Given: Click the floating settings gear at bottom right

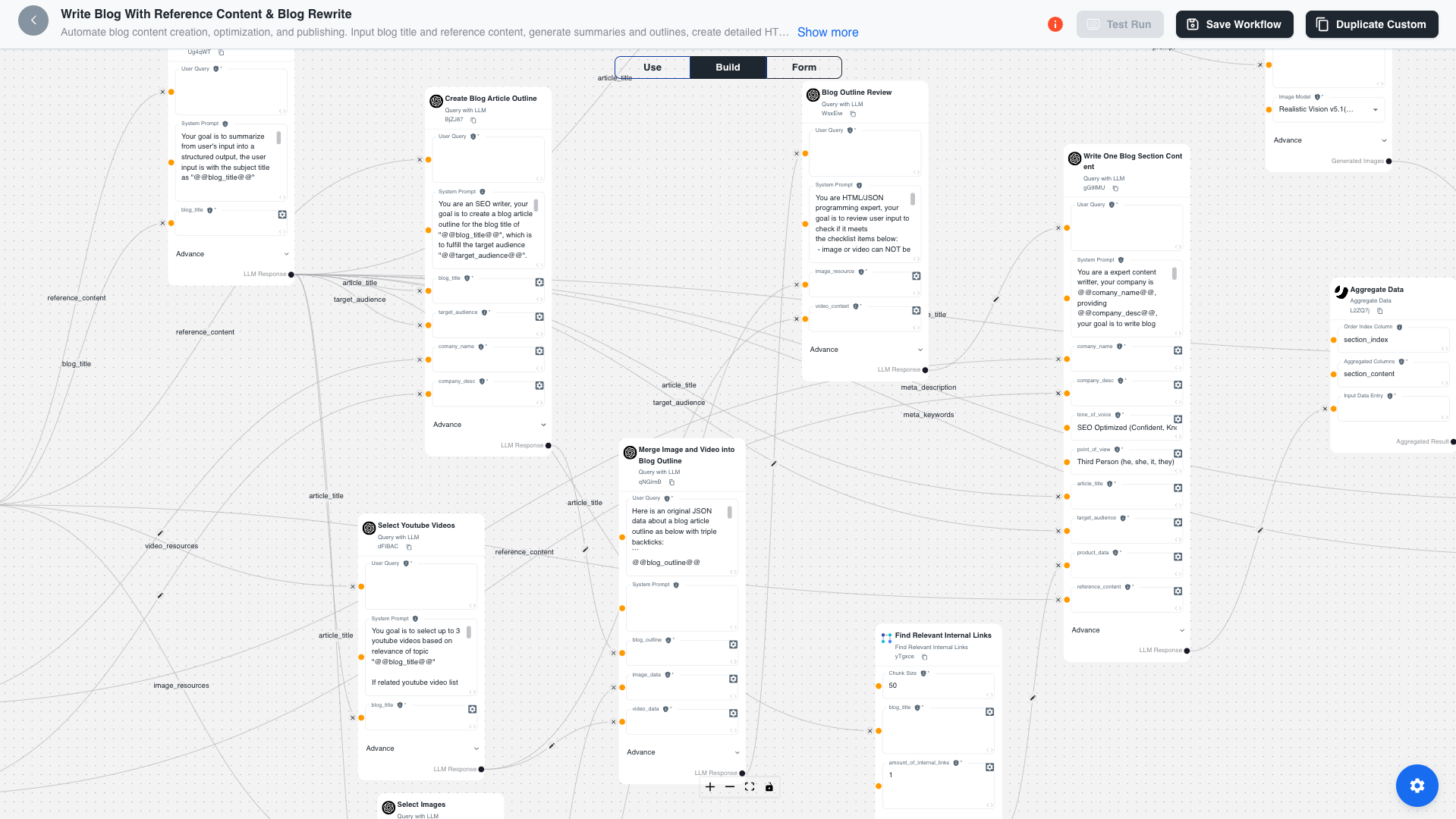Looking at the screenshot, I should point(1416,785).
